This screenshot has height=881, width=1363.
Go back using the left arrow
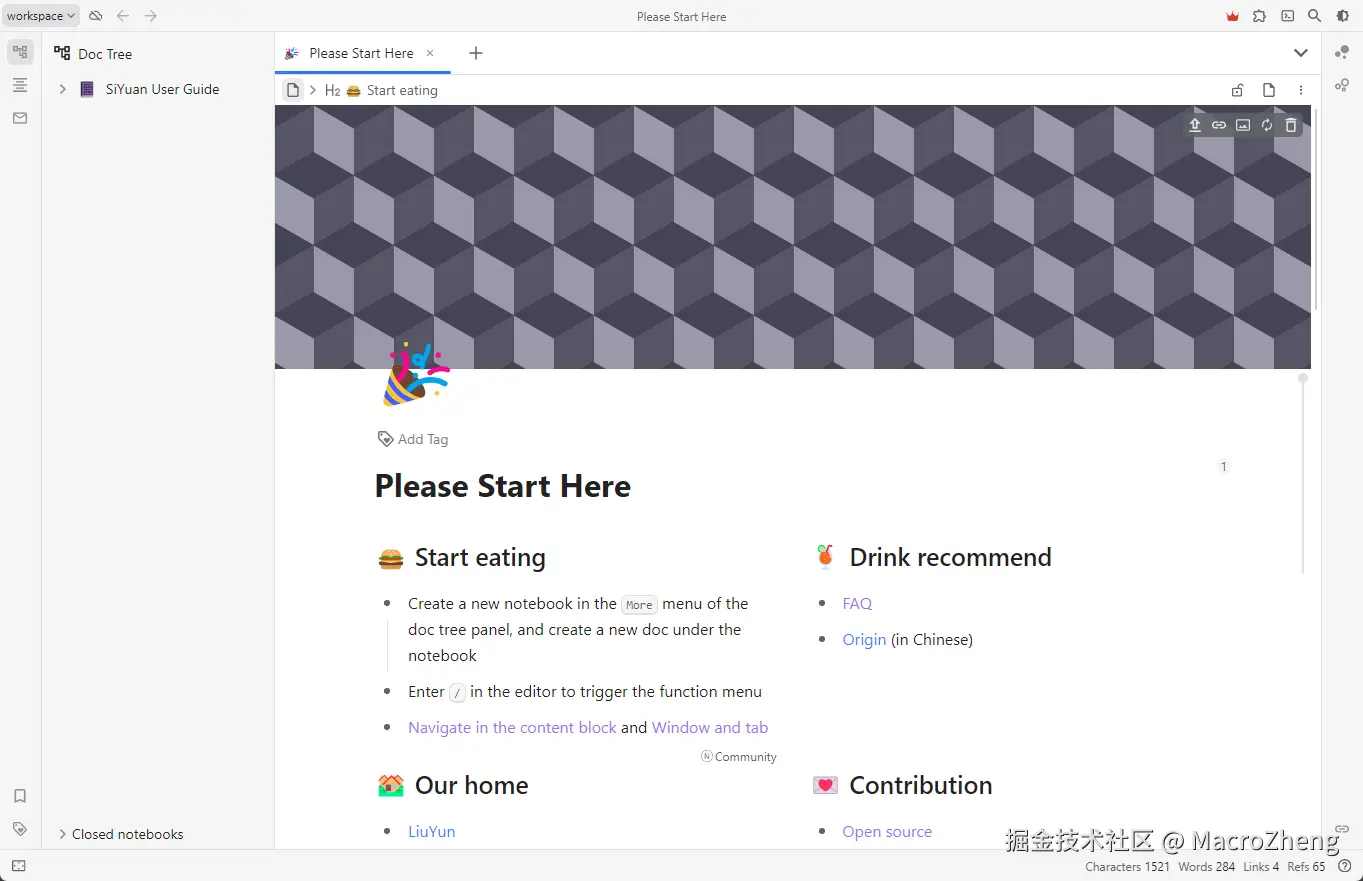[123, 16]
